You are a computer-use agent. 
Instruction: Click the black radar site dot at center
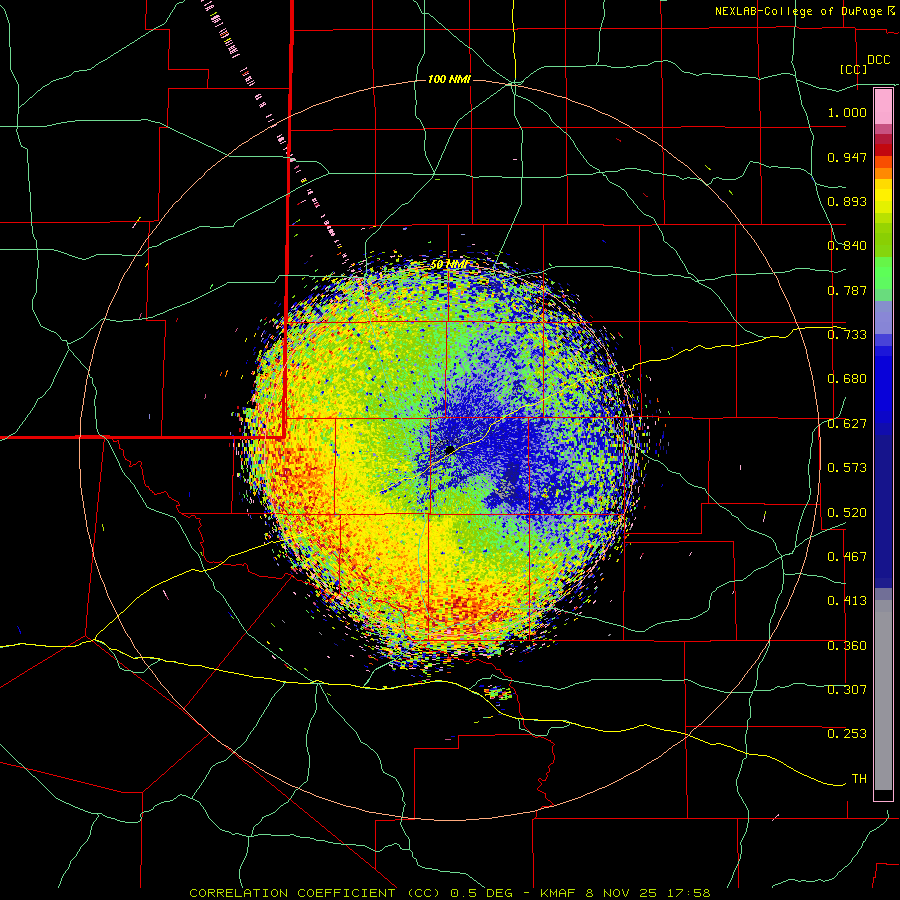point(449,448)
